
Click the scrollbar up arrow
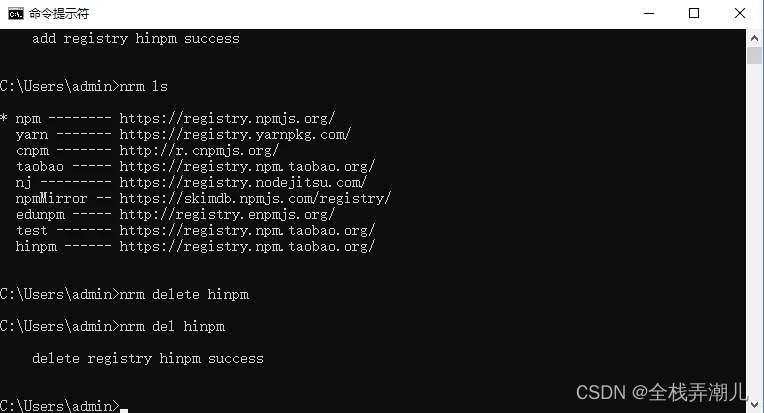pyautogui.click(x=755, y=37)
